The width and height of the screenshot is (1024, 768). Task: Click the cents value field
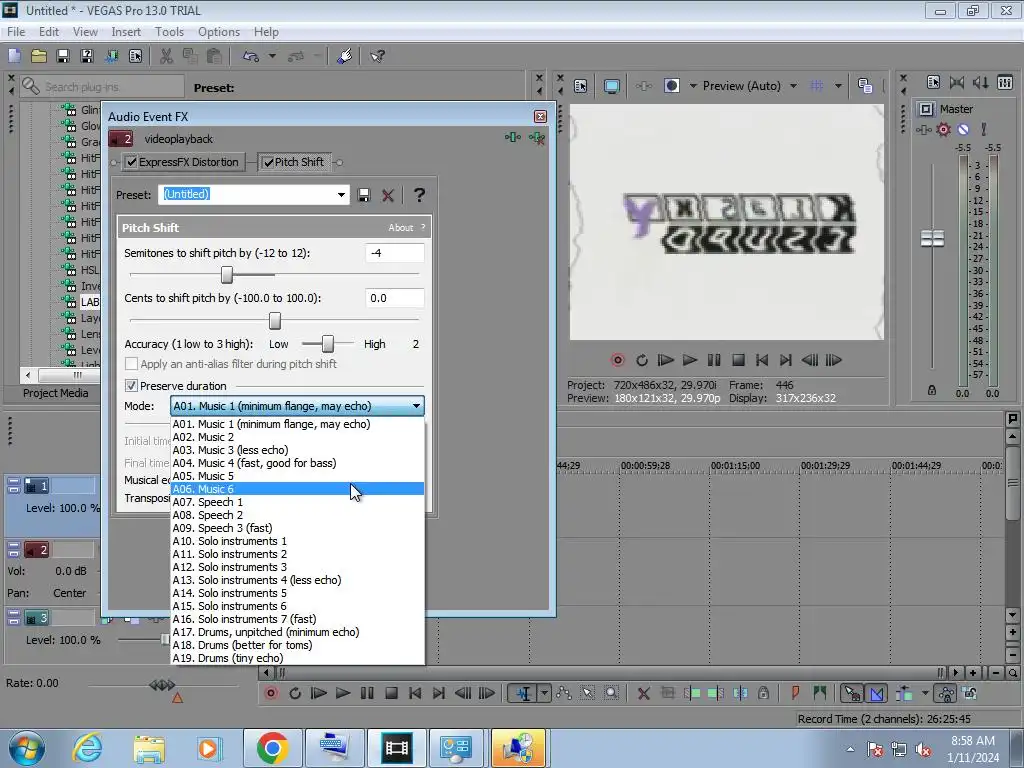pyautogui.click(x=394, y=298)
